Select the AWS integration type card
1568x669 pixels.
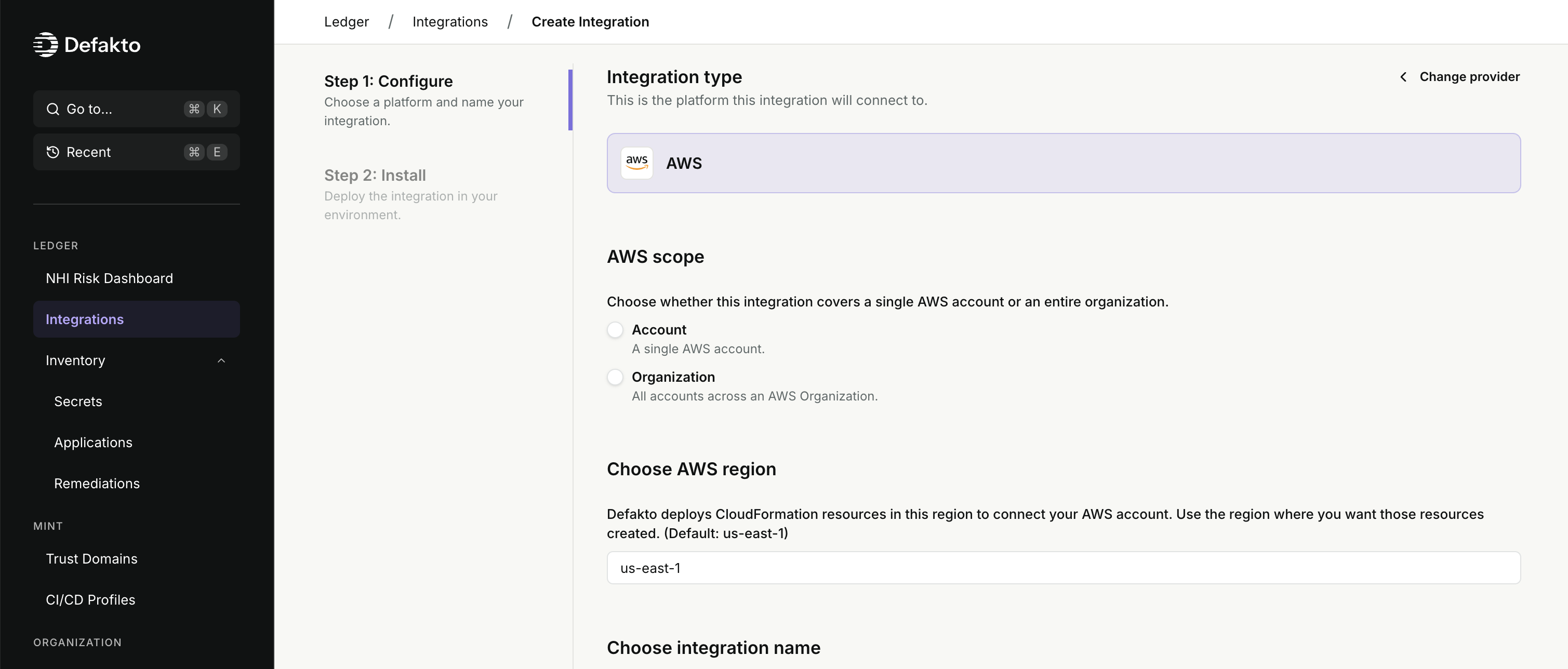pyautogui.click(x=1064, y=163)
